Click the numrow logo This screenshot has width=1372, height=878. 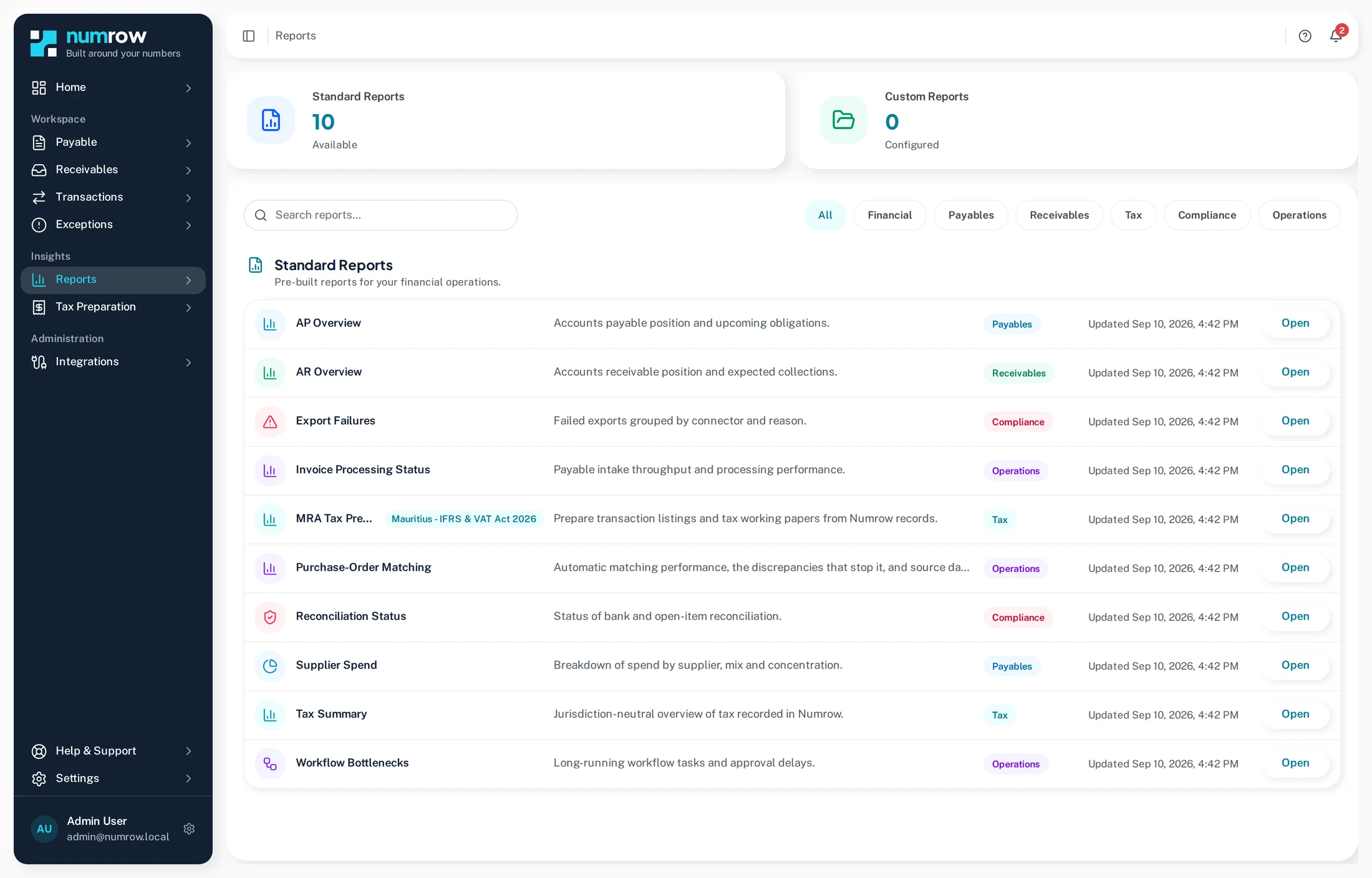tap(105, 44)
